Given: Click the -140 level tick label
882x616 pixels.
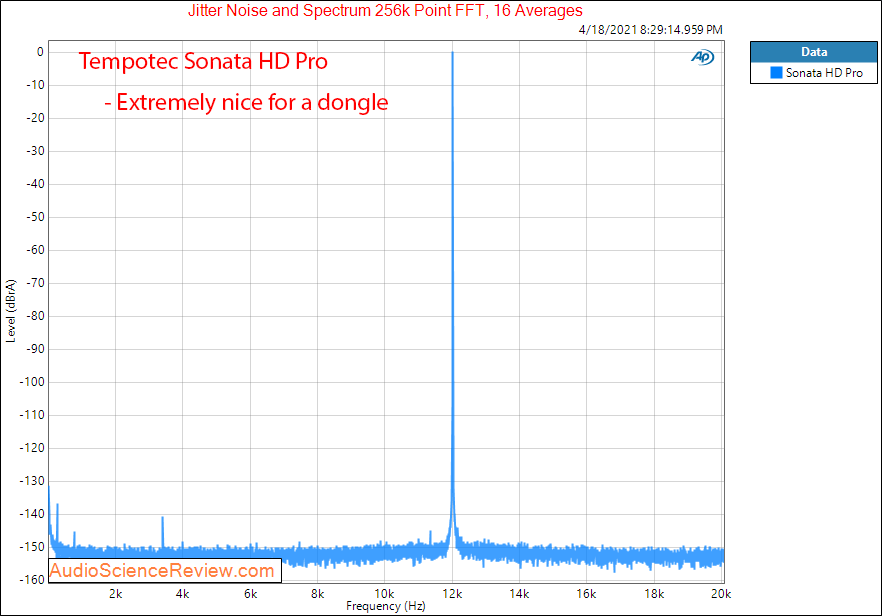Looking at the screenshot, I should pos(32,514).
